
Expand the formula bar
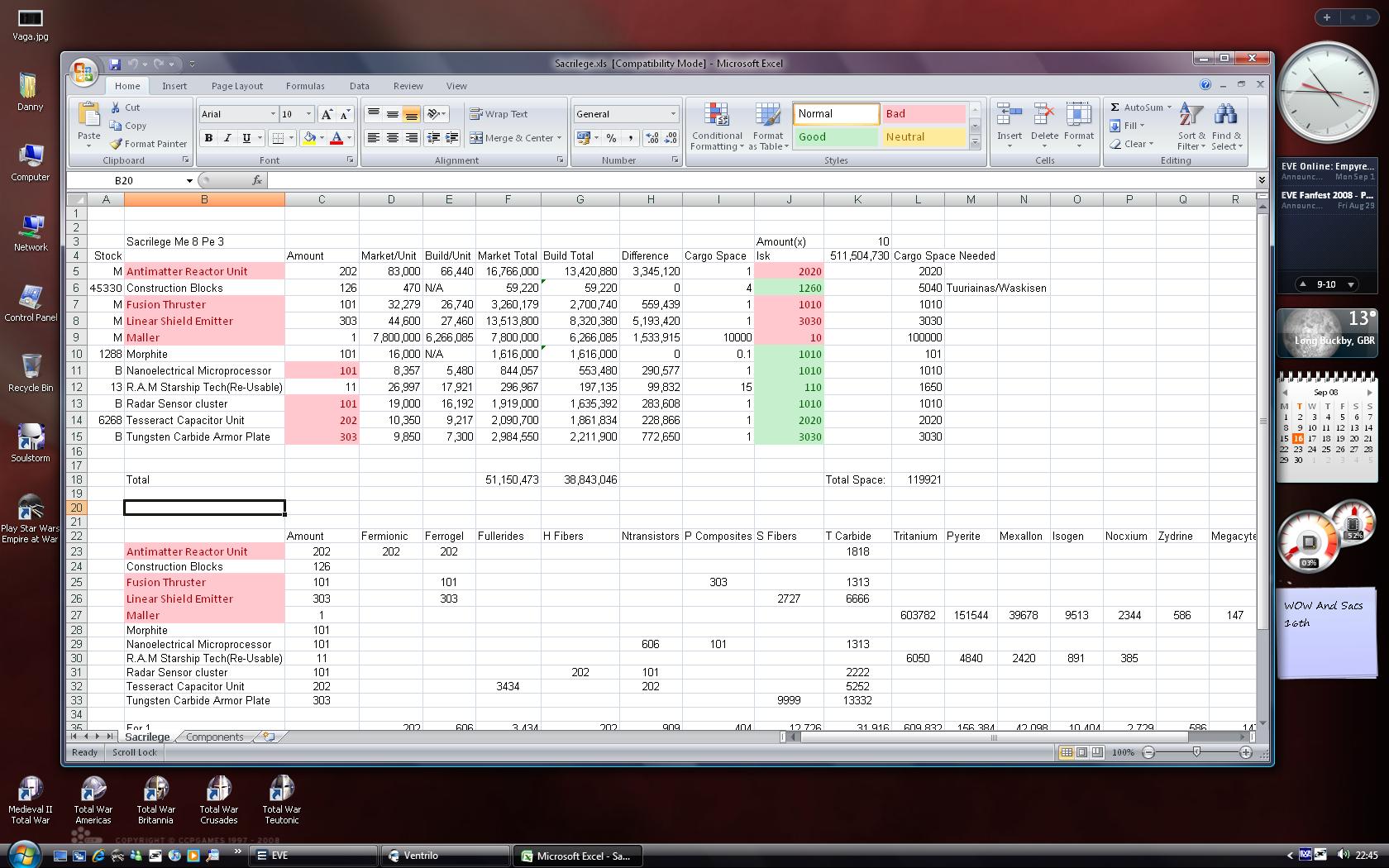click(1262, 180)
